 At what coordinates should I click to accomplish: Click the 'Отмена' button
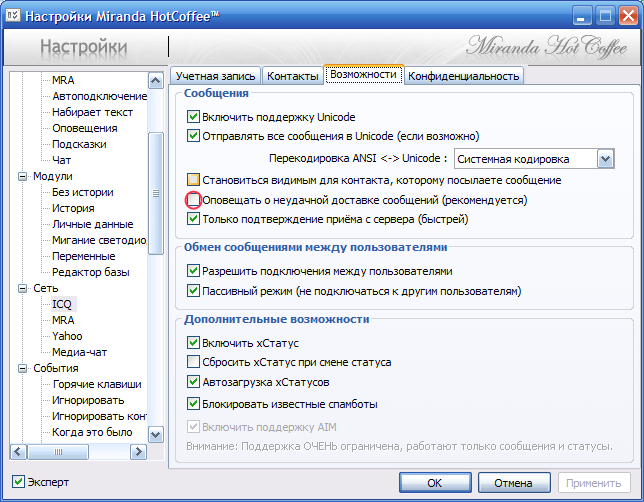click(x=513, y=481)
